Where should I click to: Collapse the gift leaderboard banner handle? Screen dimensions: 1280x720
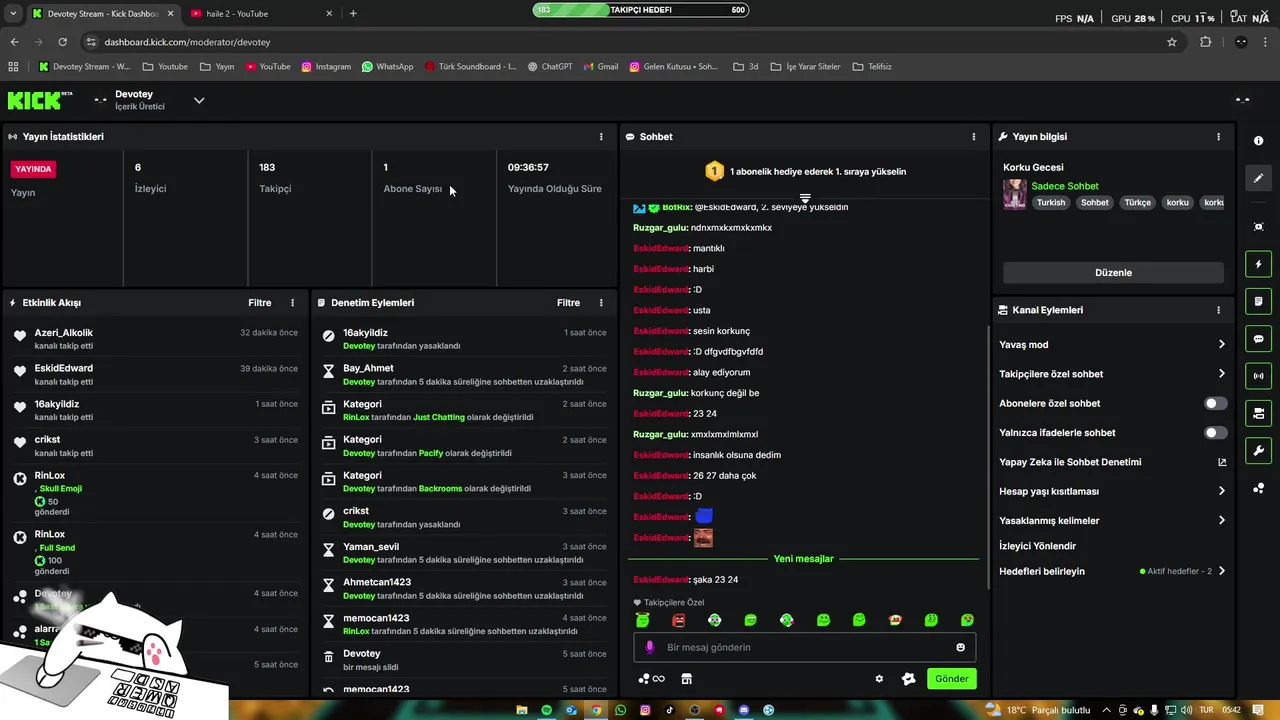(805, 198)
